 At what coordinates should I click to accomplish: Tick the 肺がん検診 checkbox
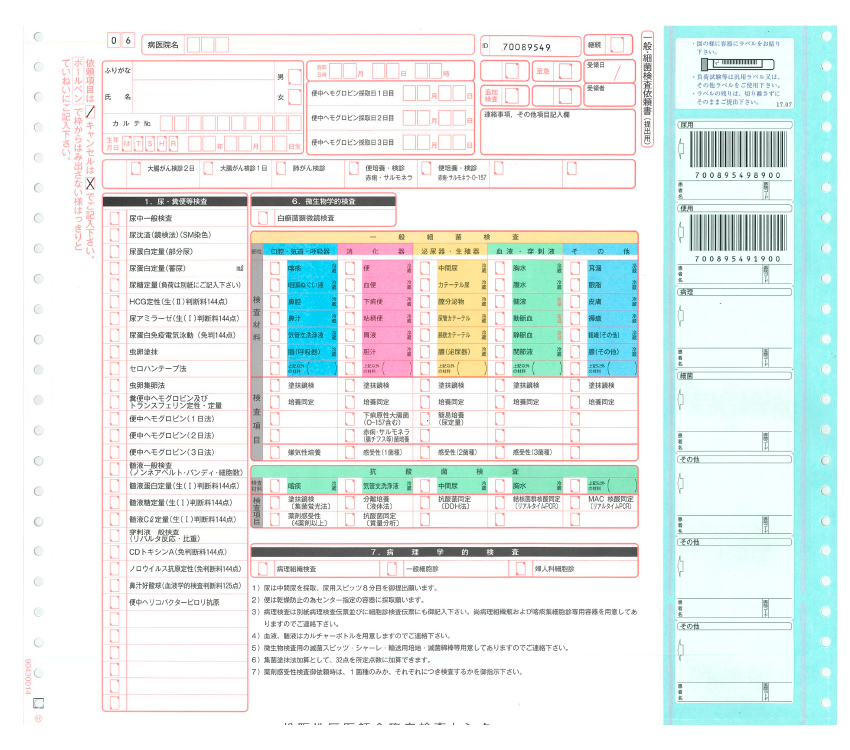pos(281,168)
